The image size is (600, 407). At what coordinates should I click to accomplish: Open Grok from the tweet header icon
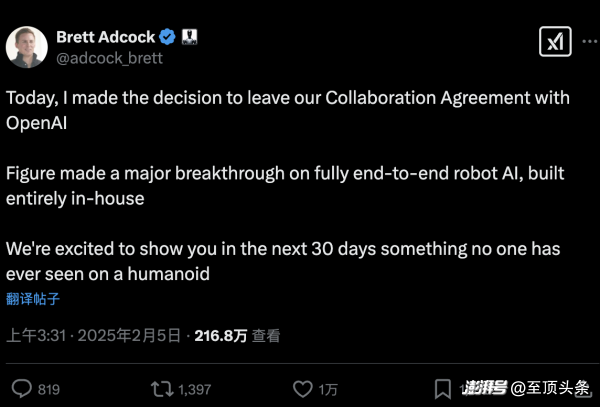point(553,42)
